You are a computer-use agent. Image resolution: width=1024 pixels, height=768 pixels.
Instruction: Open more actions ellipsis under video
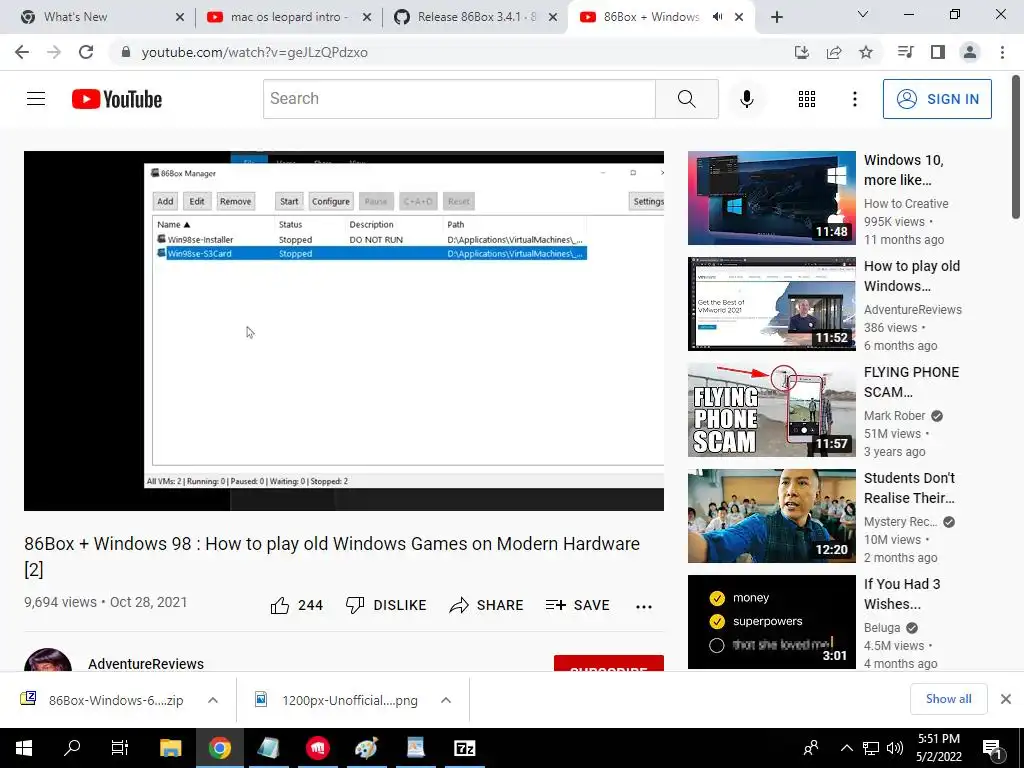click(x=644, y=606)
